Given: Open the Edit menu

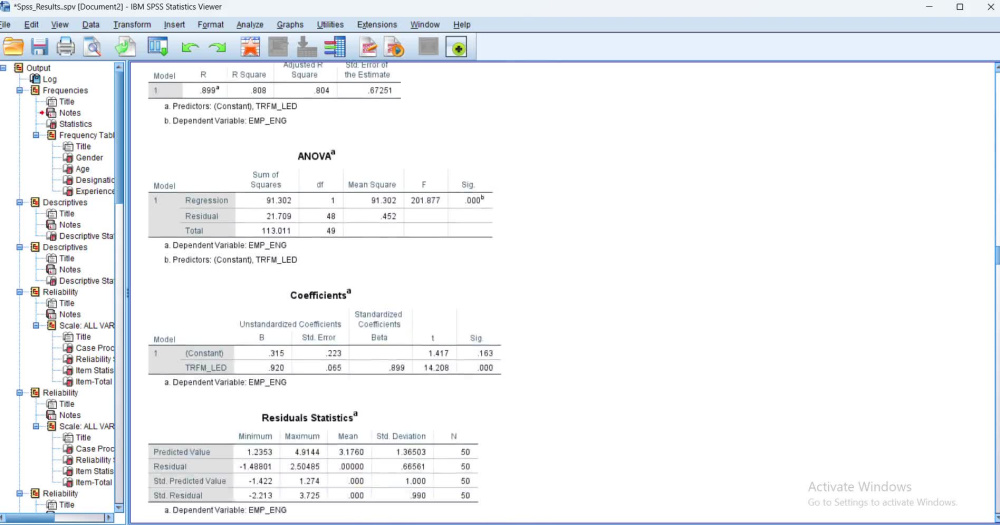Looking at the screenshot, I should tap(31, 24).
